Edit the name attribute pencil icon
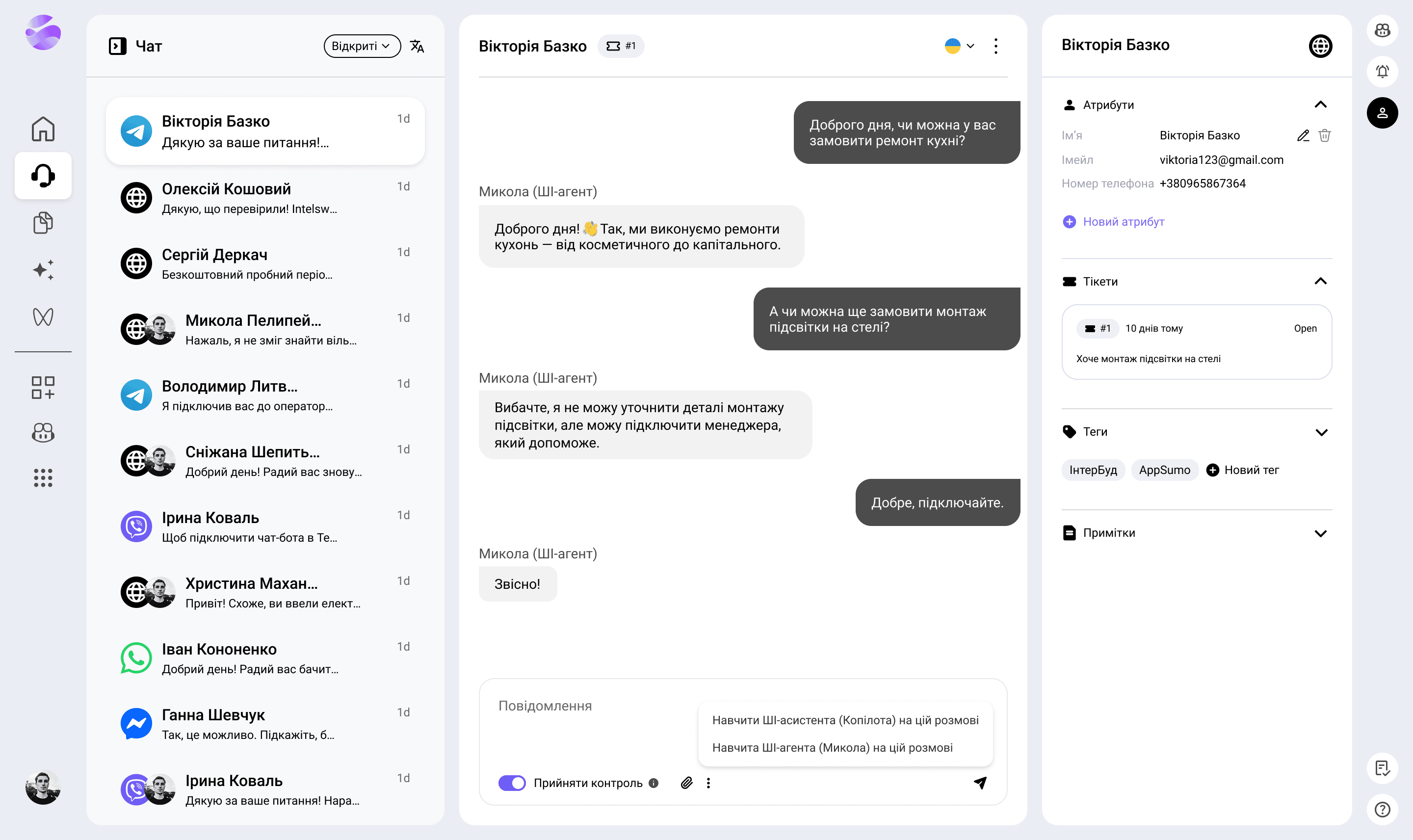 coord(1303,135)
